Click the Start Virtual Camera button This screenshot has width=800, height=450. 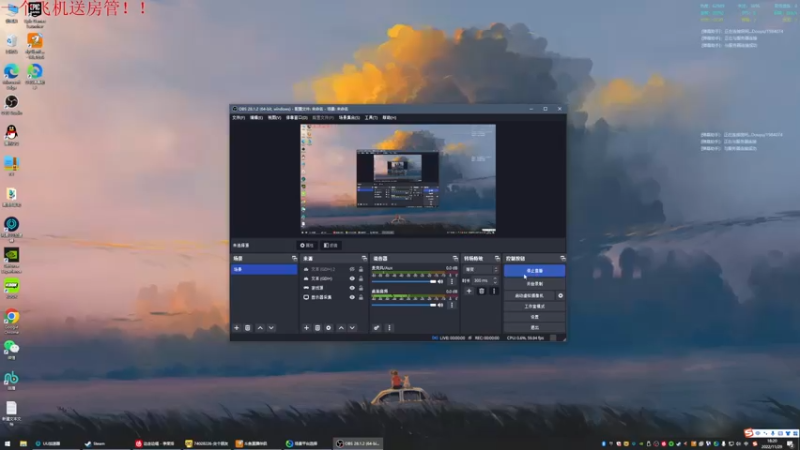click(x=529, y=295)
